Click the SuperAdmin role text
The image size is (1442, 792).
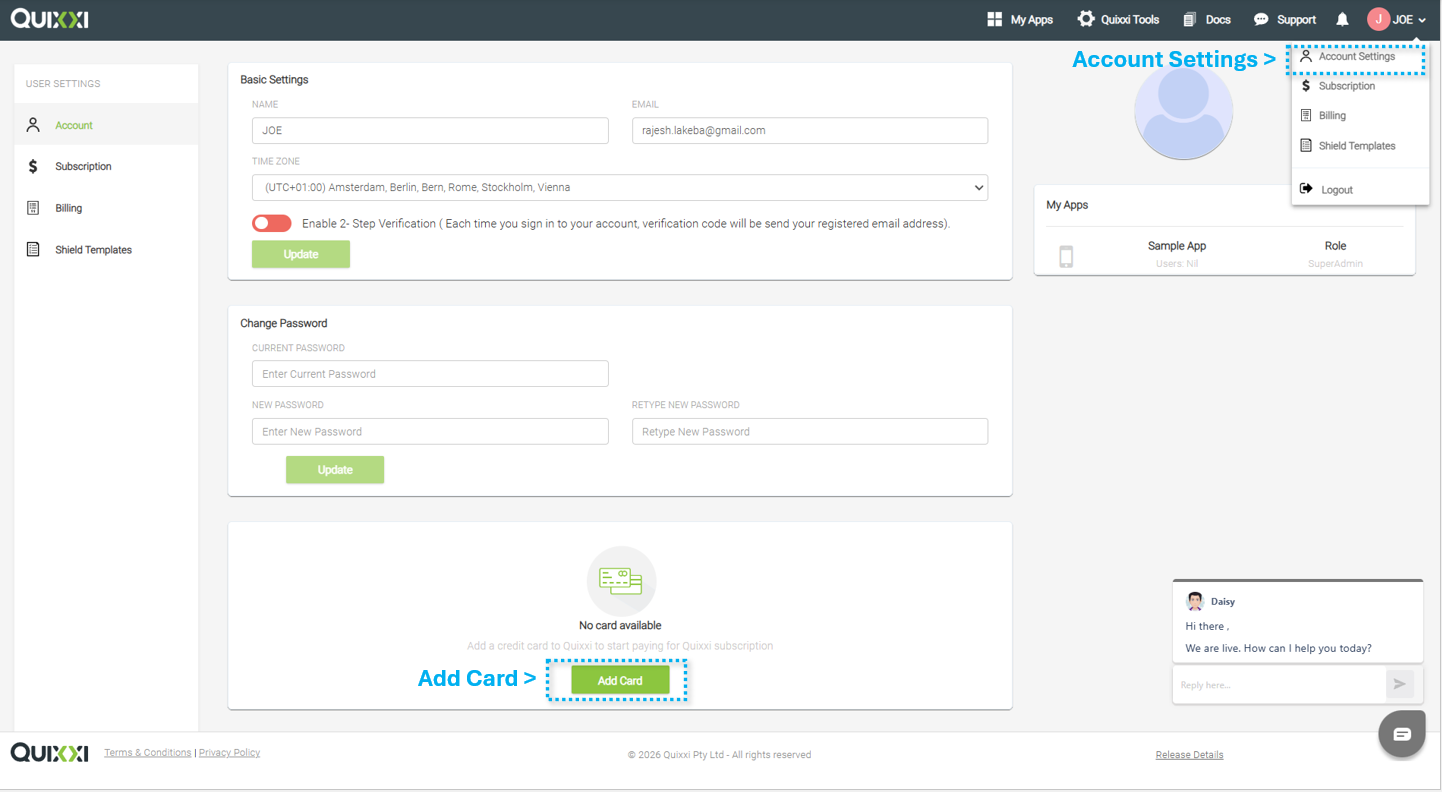click(1335, 264)
